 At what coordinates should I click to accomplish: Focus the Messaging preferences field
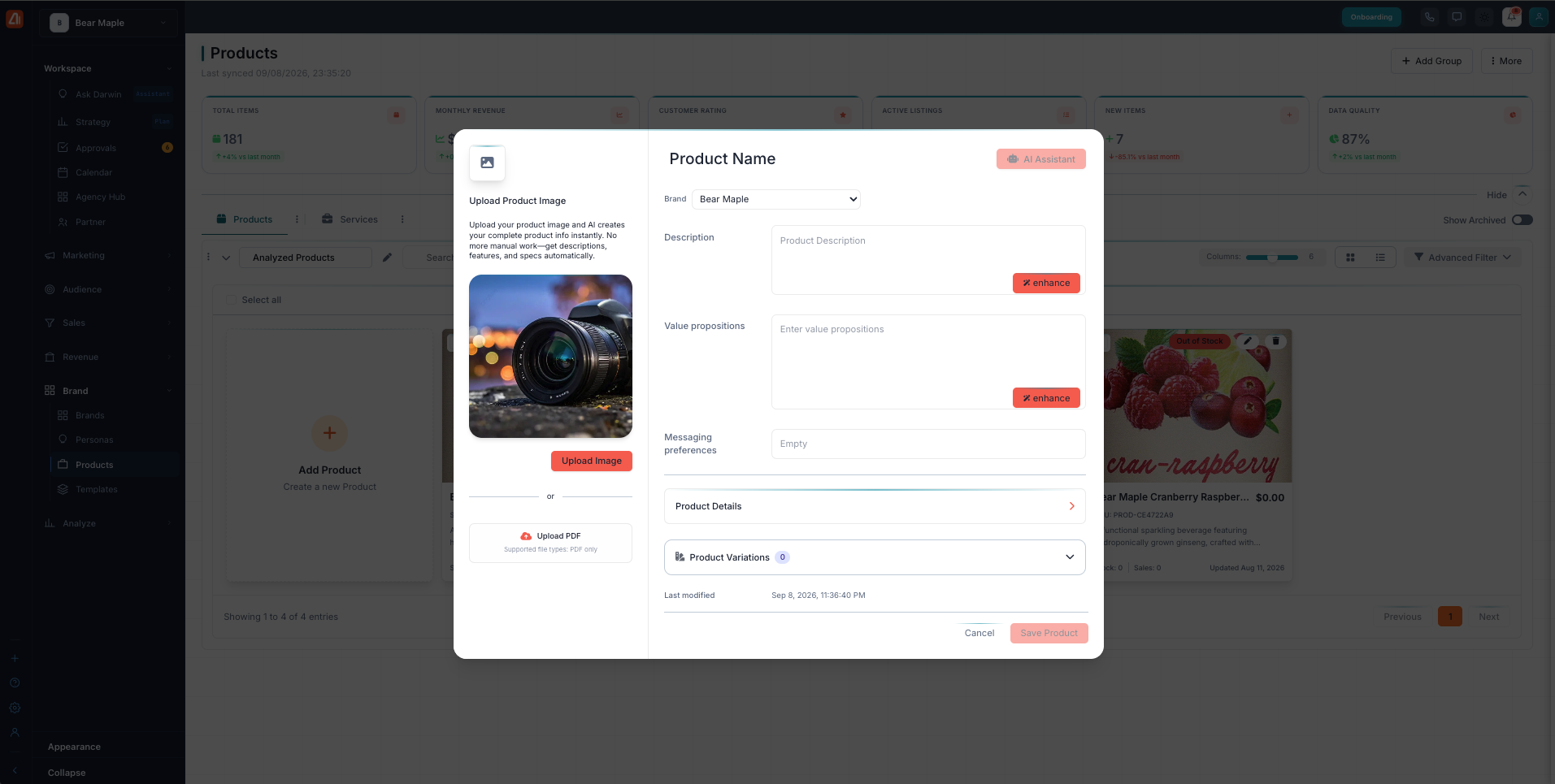point(928,444)
